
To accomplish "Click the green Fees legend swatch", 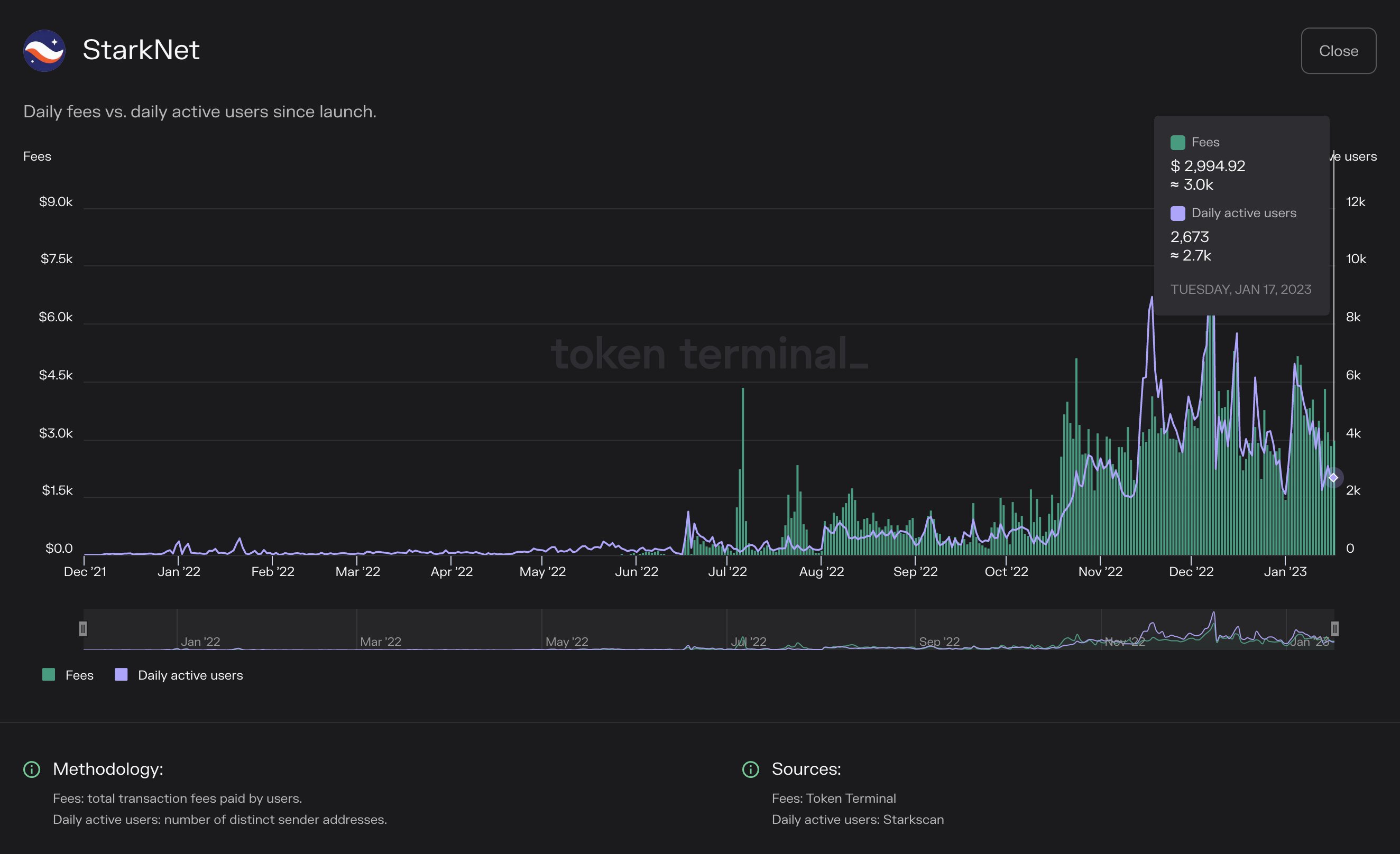I will (49, 674).
